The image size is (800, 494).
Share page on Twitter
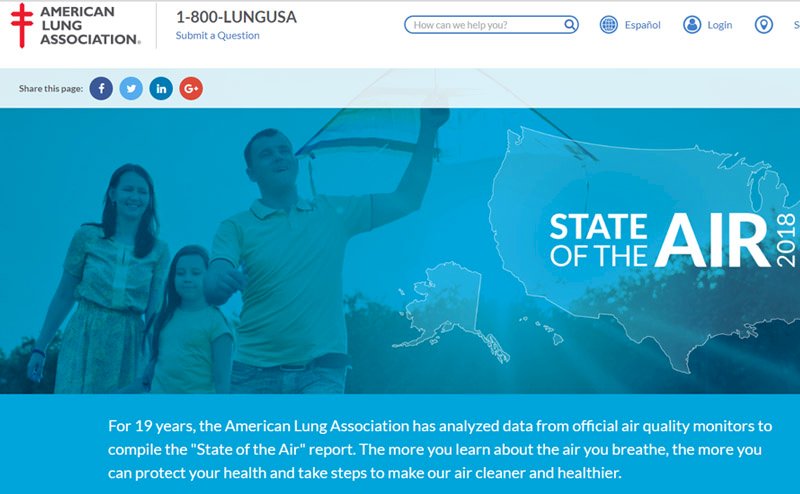coord(131,89)
